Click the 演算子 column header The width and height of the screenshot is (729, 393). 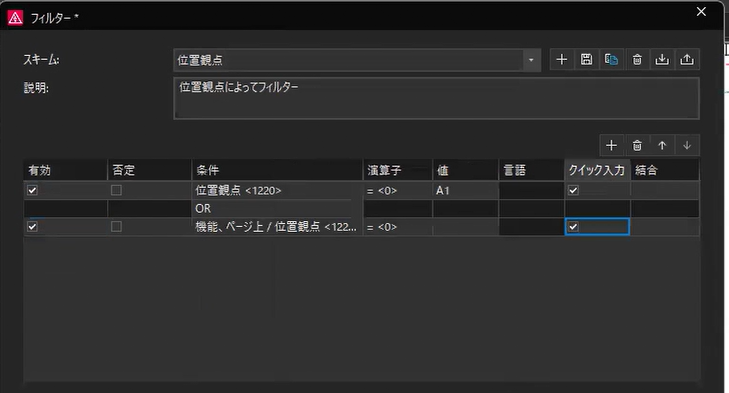coord(398,170)
